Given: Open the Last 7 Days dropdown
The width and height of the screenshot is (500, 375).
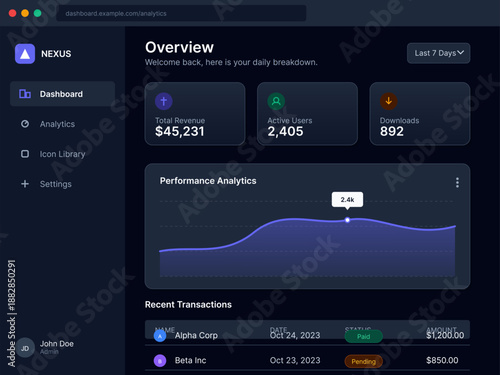Looking at the screenshot, I should (x=439, y=53).
